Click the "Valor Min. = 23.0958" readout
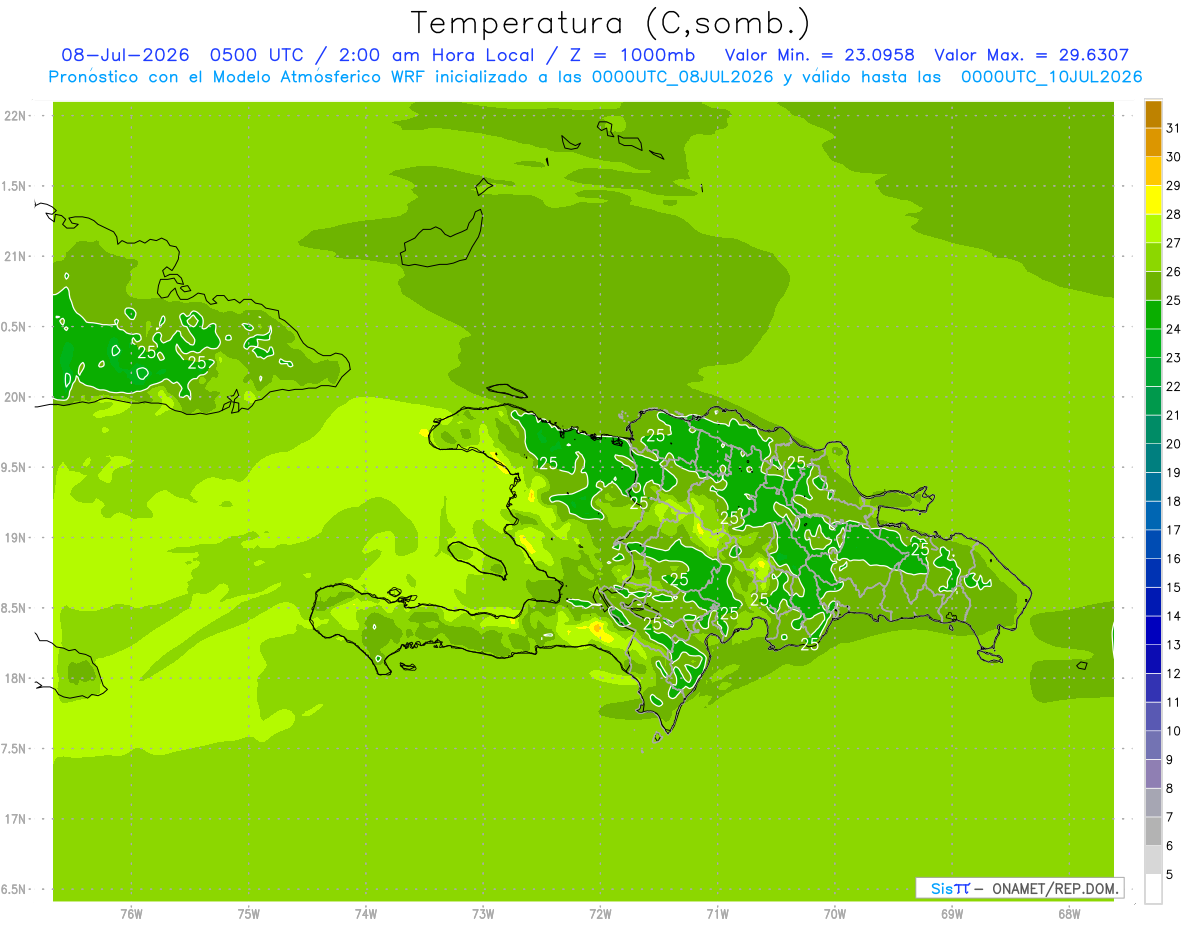The width and height of the screenshot is (1200, 927). click(819, 55)
